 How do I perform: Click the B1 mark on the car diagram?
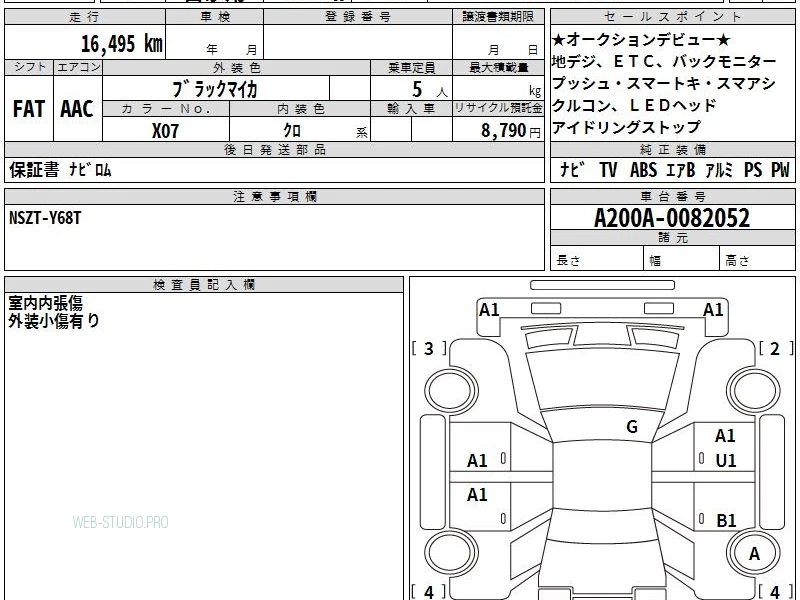pyautogui.click(x=726, y=521)
